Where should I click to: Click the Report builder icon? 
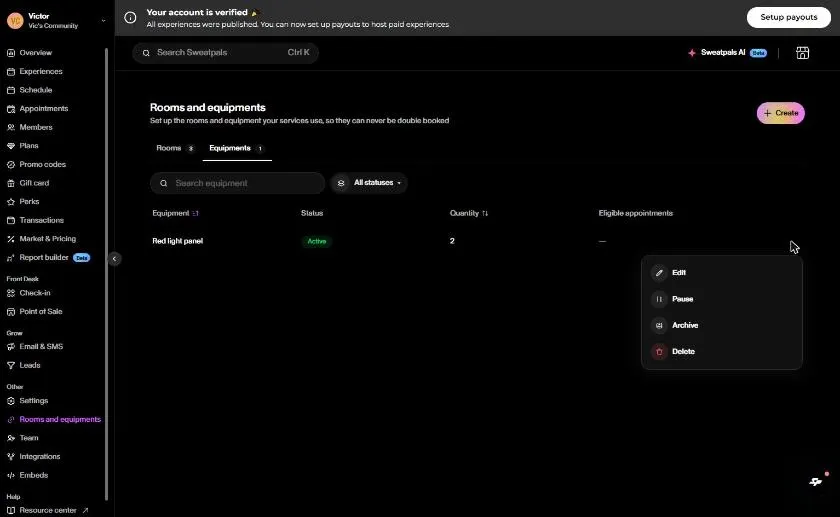point(11,258)
